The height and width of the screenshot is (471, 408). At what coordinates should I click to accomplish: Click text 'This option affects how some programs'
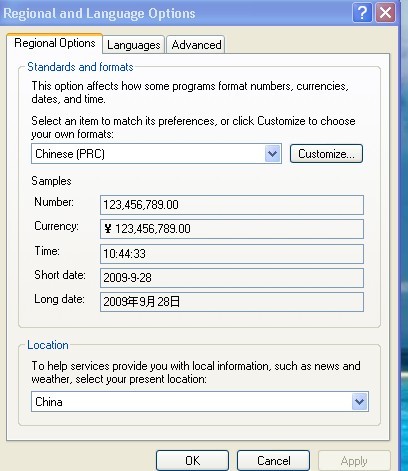click(124, 86)
